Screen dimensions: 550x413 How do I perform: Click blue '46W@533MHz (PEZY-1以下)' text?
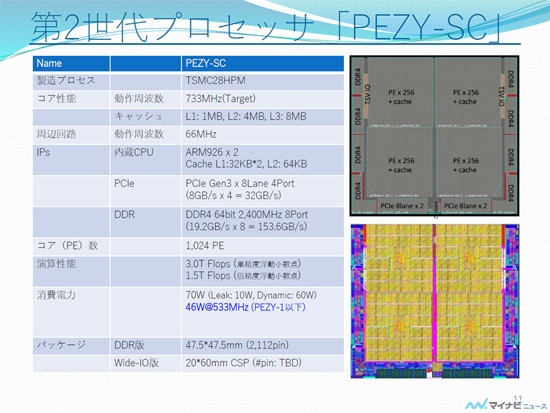[245, 307]
